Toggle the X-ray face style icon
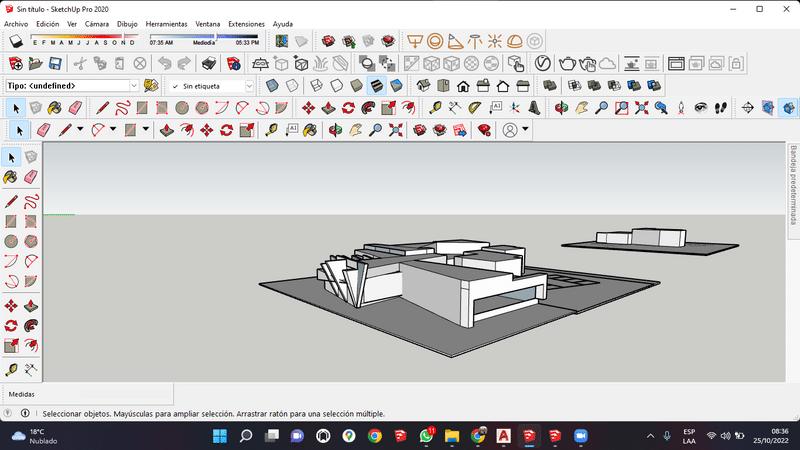 click(x=273, y=86)
